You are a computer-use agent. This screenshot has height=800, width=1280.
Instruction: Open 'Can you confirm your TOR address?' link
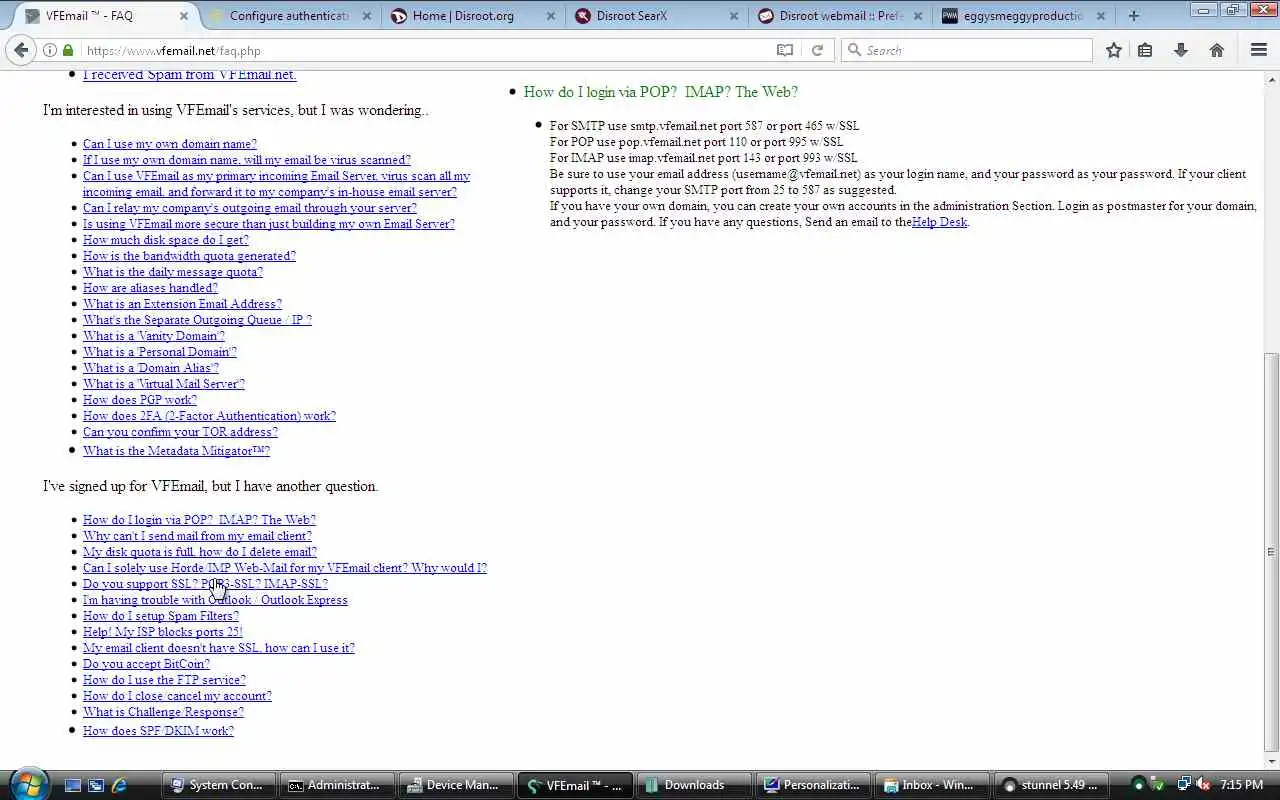click(x=180, y=432)
